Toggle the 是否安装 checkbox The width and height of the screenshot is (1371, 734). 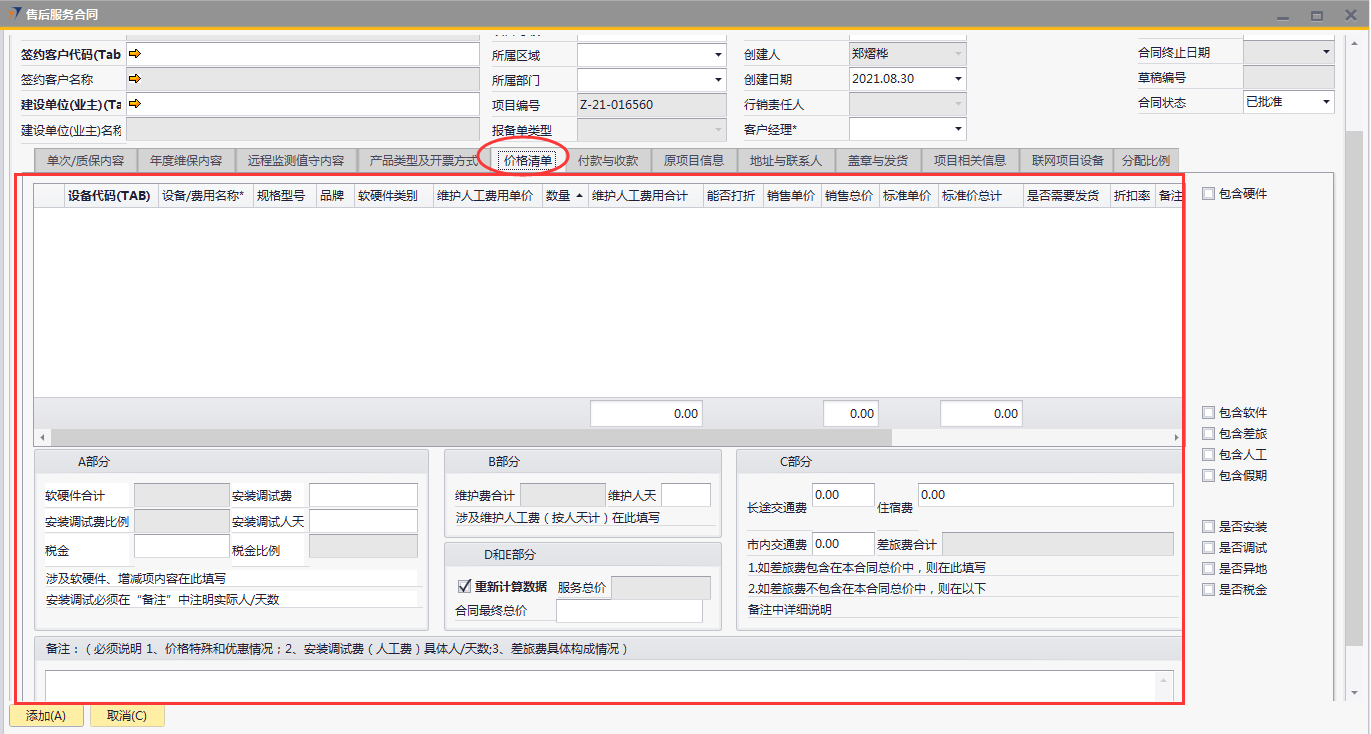(x=1209, y=527)
